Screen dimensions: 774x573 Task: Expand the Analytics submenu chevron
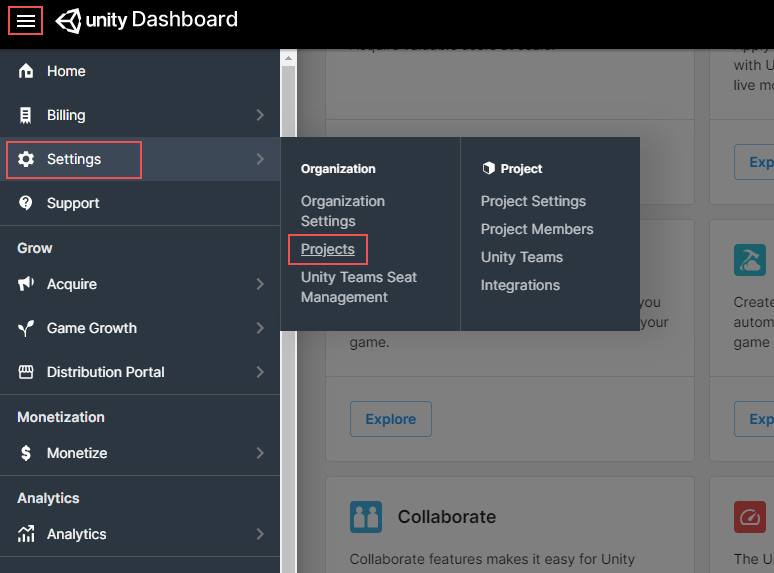point(260,534)
